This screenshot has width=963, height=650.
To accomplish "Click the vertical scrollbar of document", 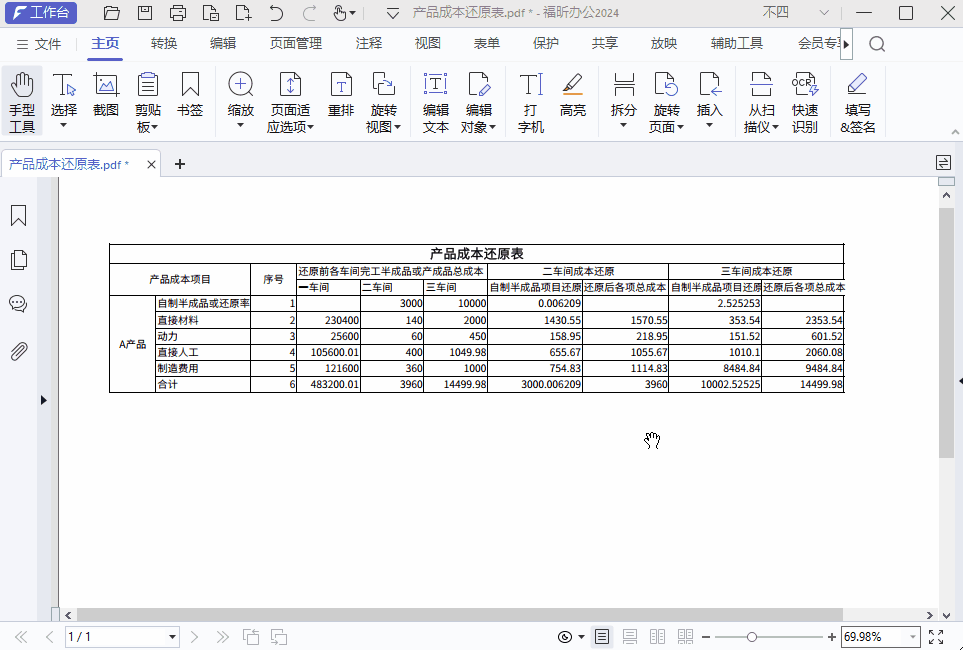I will pyautogui.click(x=946, y=330).
